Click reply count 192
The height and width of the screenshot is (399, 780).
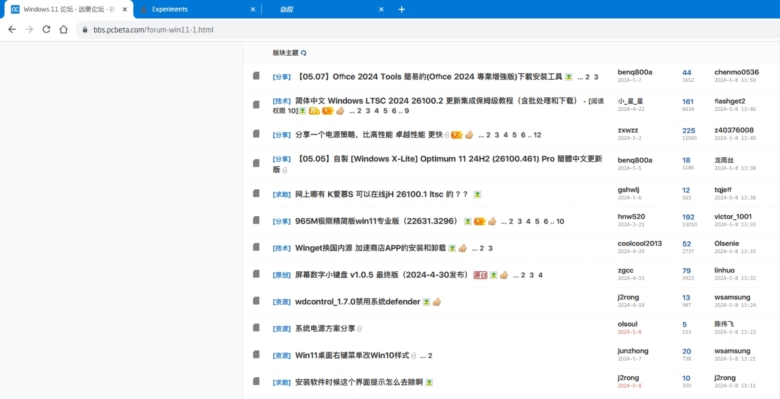click(x=688, y=217)
